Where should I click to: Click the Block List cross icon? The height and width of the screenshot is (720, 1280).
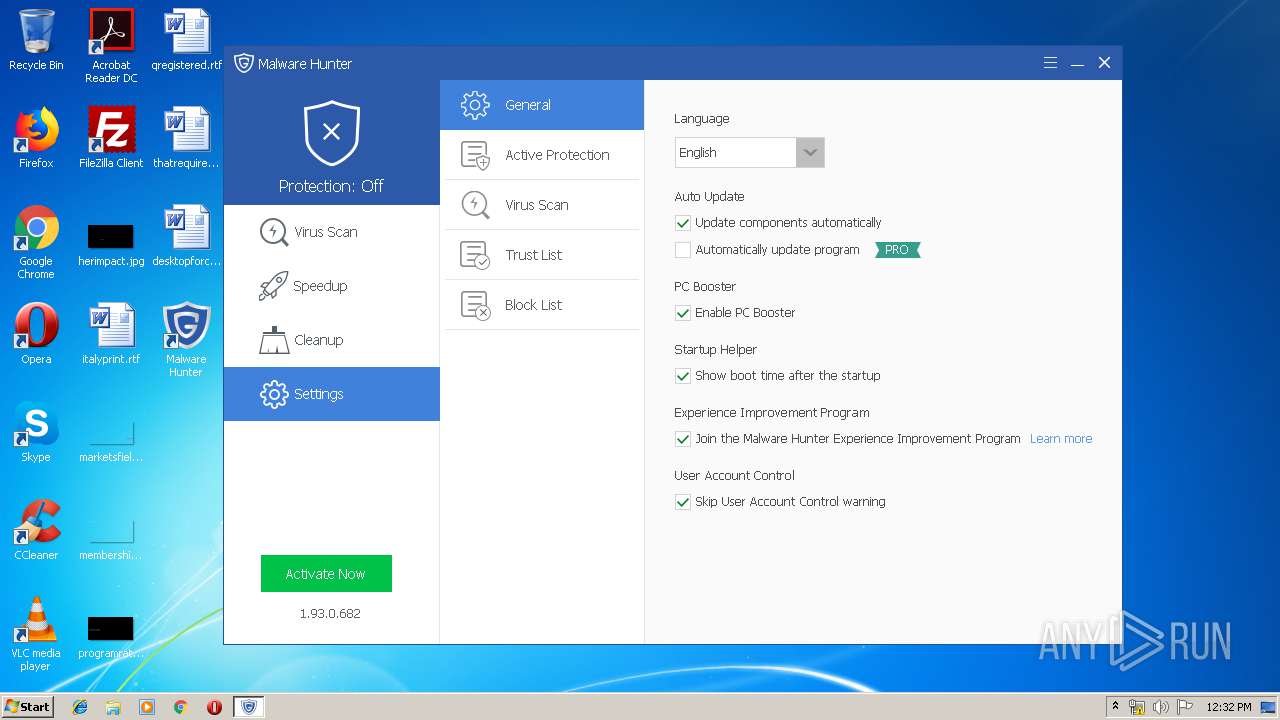(475, 305)
